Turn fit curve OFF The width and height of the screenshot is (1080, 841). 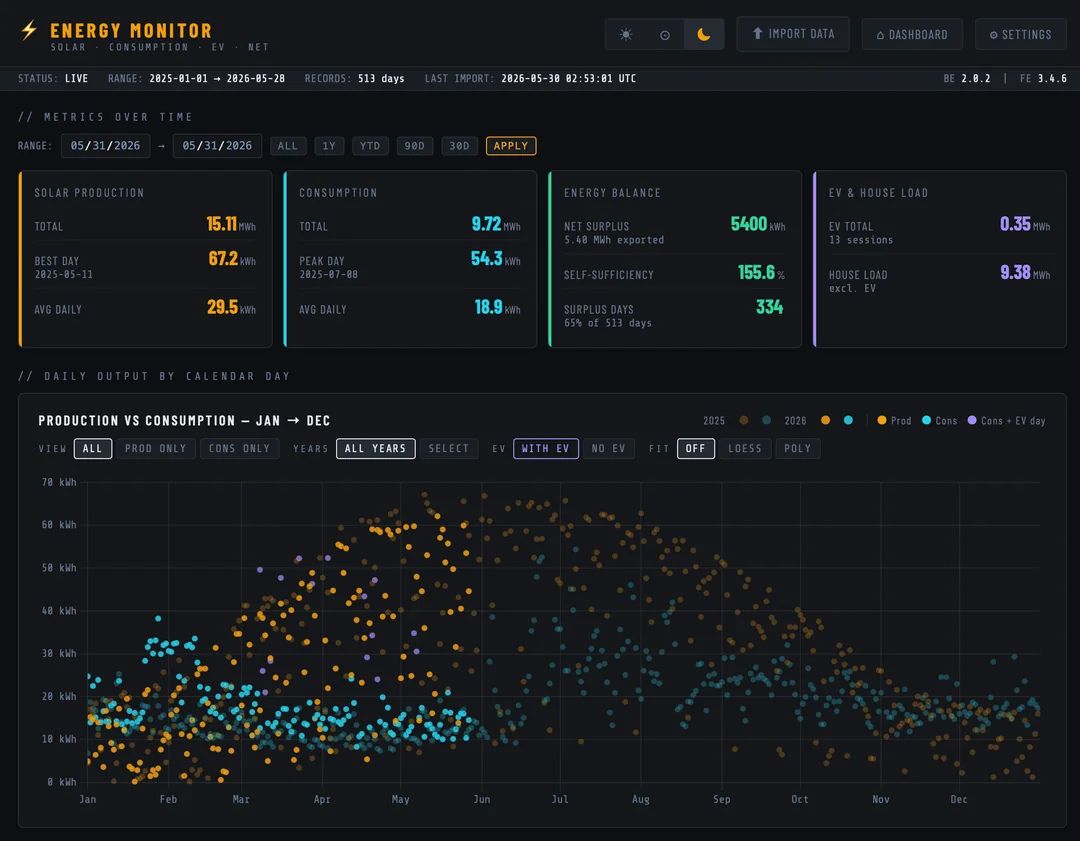(x=696, y=448)
